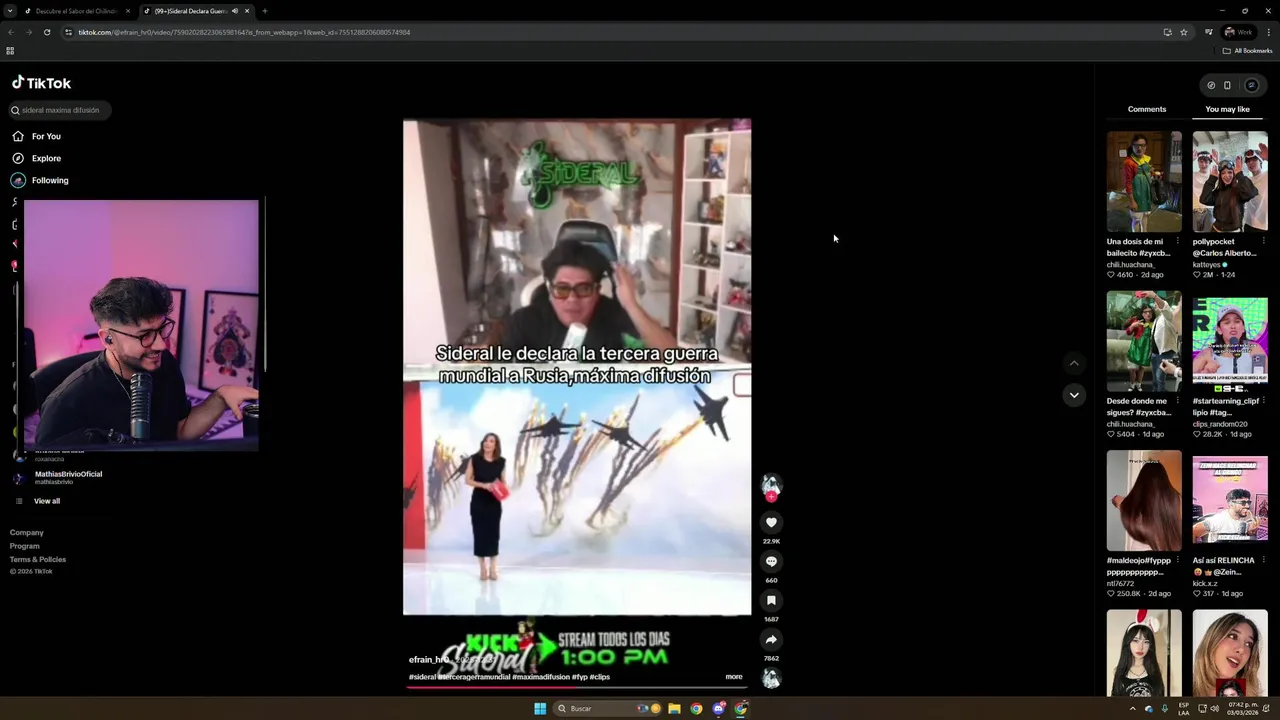The height and width of the screenshot is (720, 1280).
Task: Open a new browser tab
Action: click(264, 11)
